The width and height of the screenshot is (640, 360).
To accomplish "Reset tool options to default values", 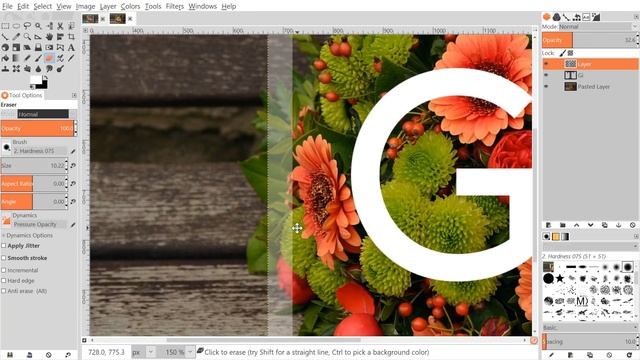I will point(68,355).
